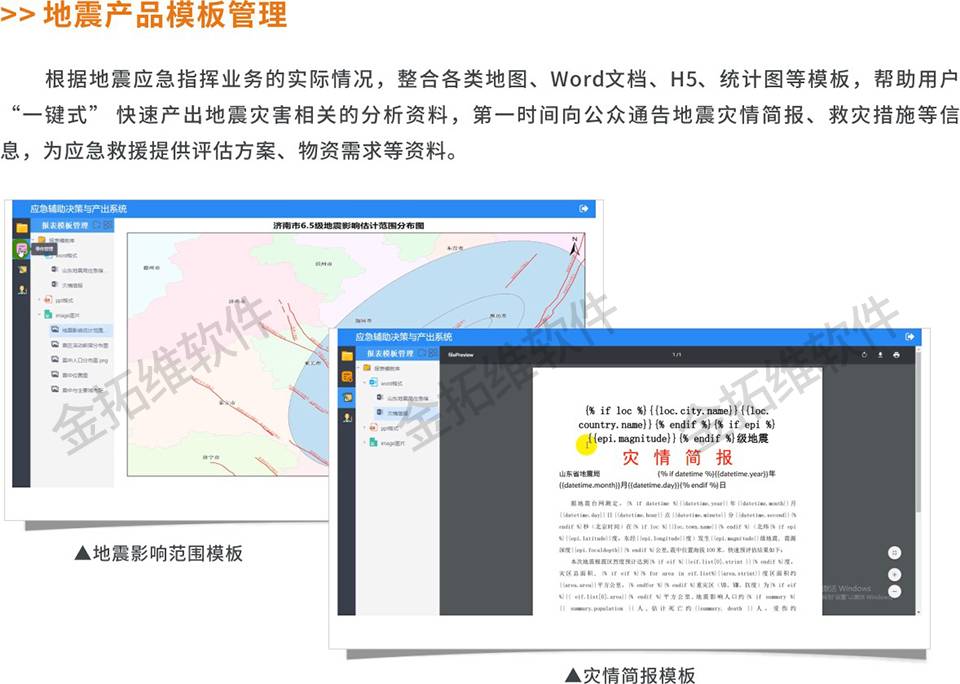The height and width of the screenshot is (684, 960).
Task: Select image图片 in the map window tree
Action: point(62,315)
